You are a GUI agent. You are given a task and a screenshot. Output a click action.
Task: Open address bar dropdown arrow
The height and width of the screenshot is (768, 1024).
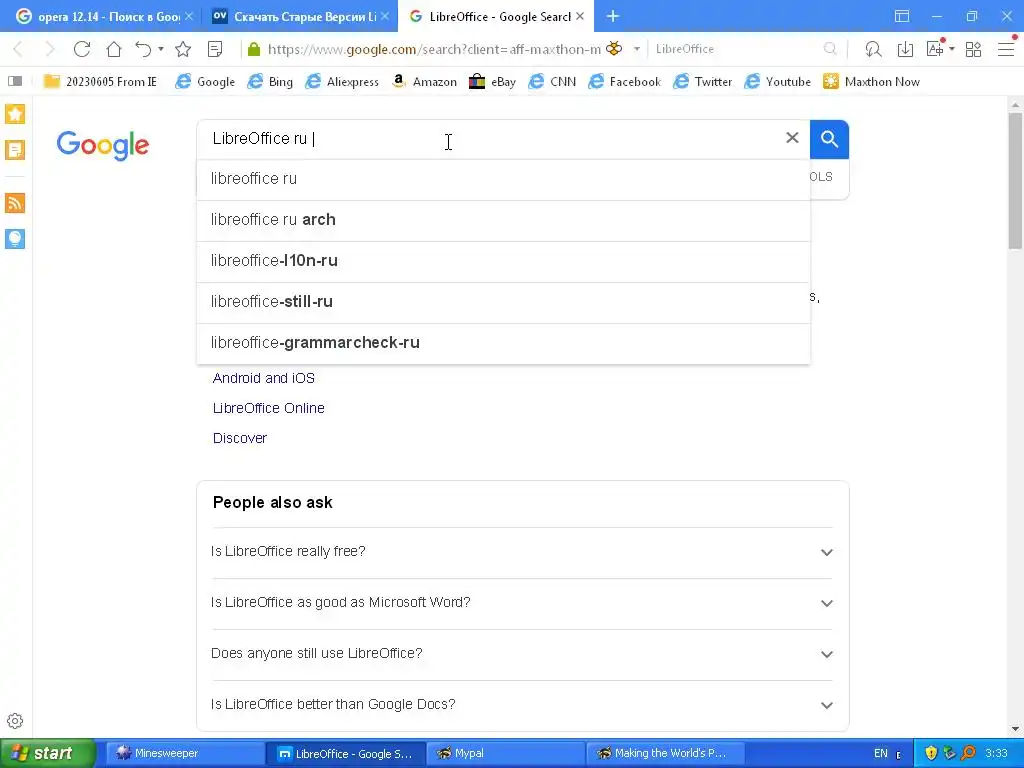pos(637,49)
